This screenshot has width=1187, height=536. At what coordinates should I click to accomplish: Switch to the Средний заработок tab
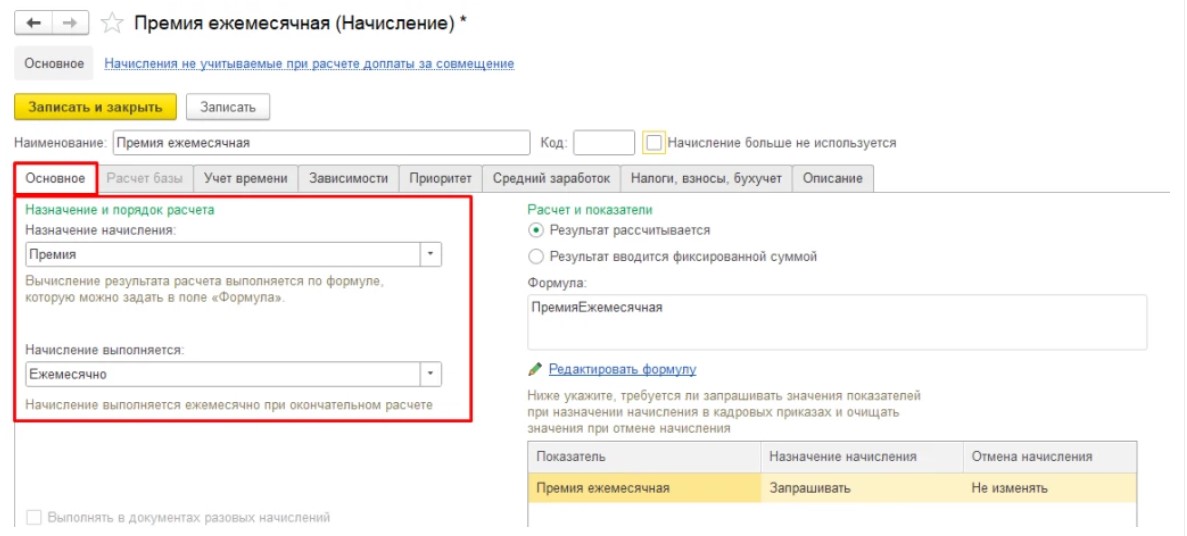point(551,179)
